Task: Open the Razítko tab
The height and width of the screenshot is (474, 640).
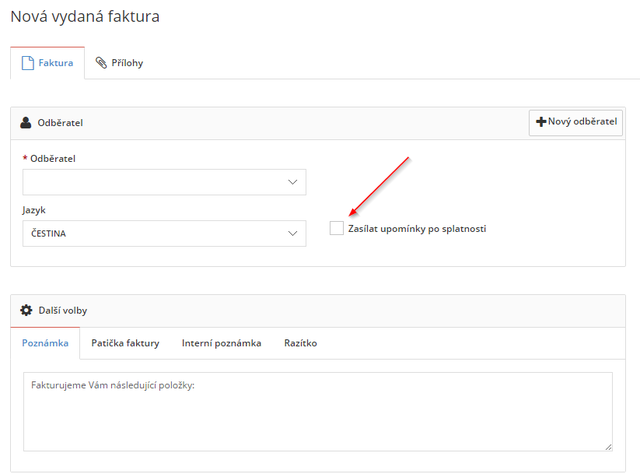Action: pyautogui.click(x=300, y=343)
